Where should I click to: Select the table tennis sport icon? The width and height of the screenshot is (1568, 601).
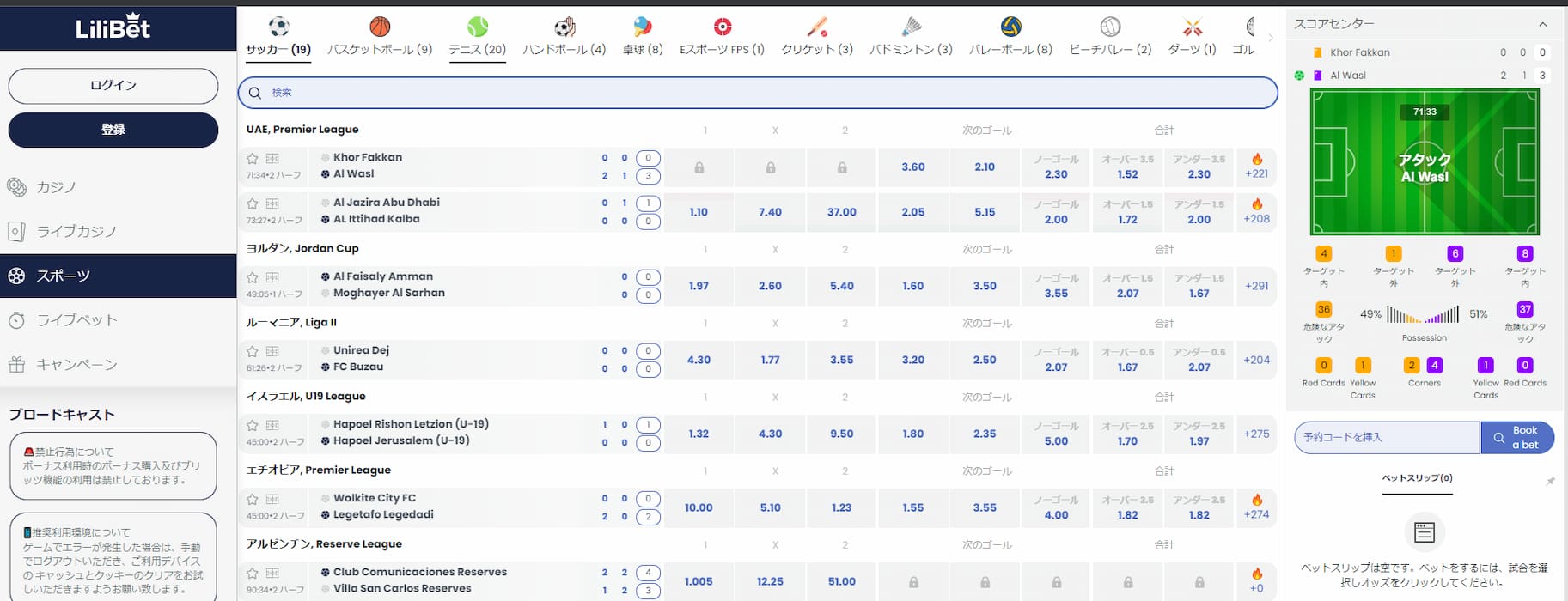[643, 27]
